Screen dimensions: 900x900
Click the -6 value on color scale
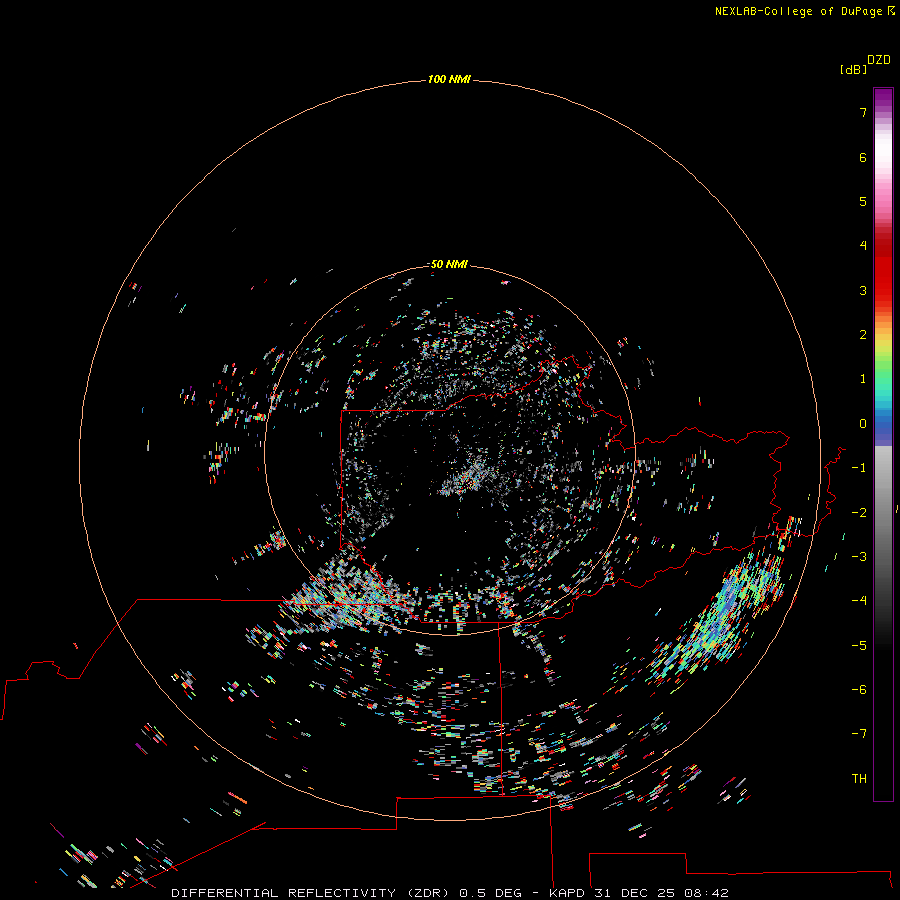(x=859, y=690)
